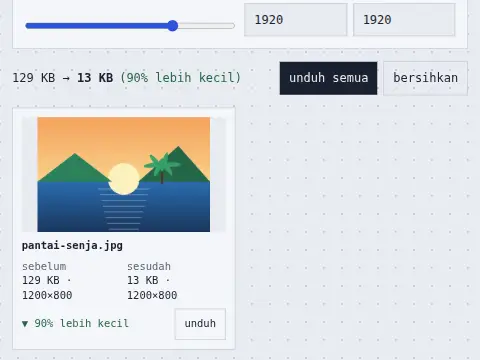Click the '129 KB · 1200×800' value under sebelum
The width and height of the screenshot is (480, 360).
[x=47, y=288]
